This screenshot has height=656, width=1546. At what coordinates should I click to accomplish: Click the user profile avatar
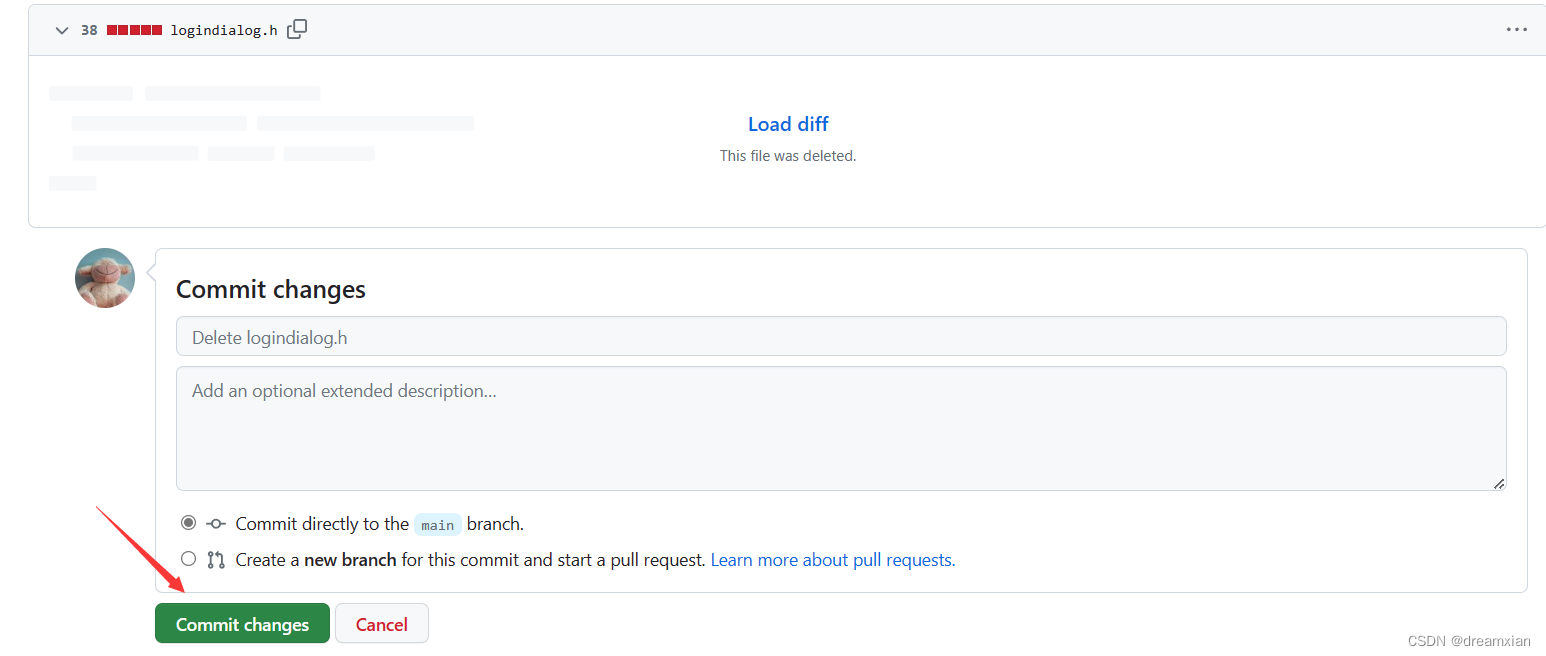[104, 277]
